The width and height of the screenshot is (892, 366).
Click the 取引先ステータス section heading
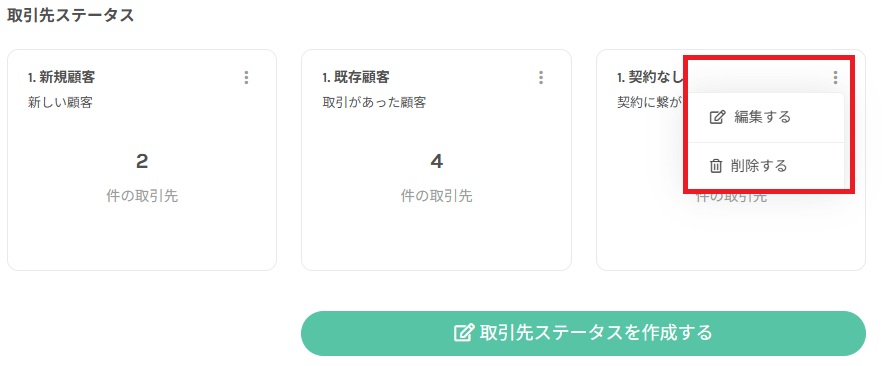pyautogui.click(x=71, y=15)
